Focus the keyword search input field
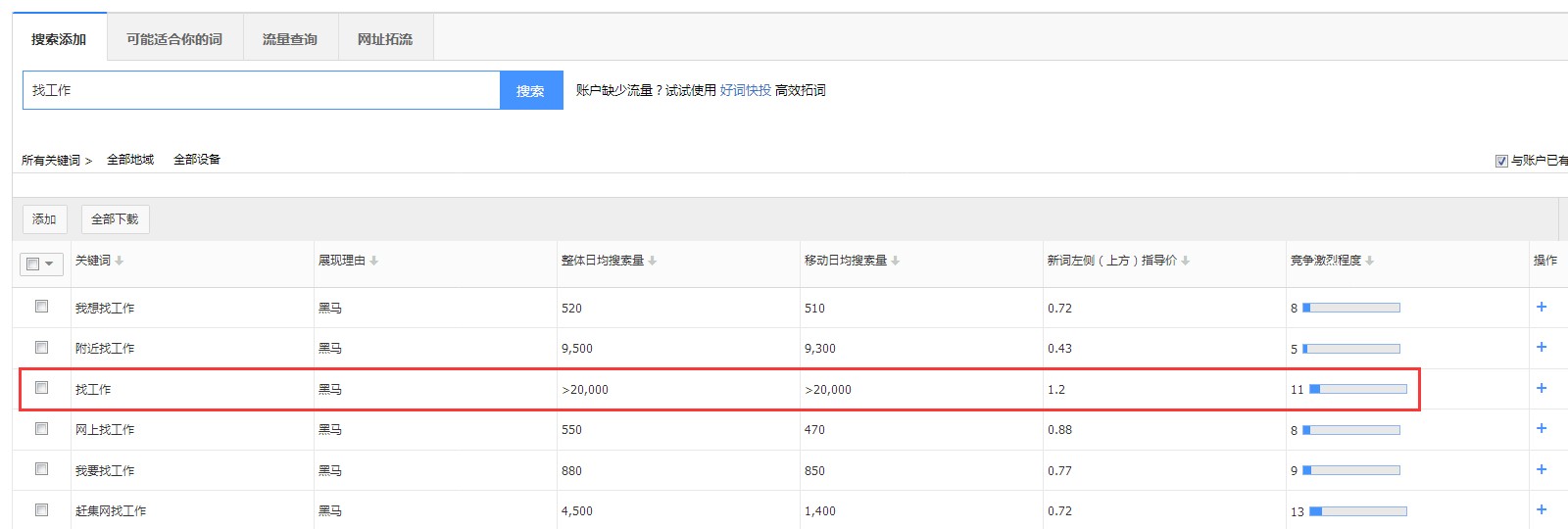This screenshot has height=529, width=1568. tap(261, 90)
